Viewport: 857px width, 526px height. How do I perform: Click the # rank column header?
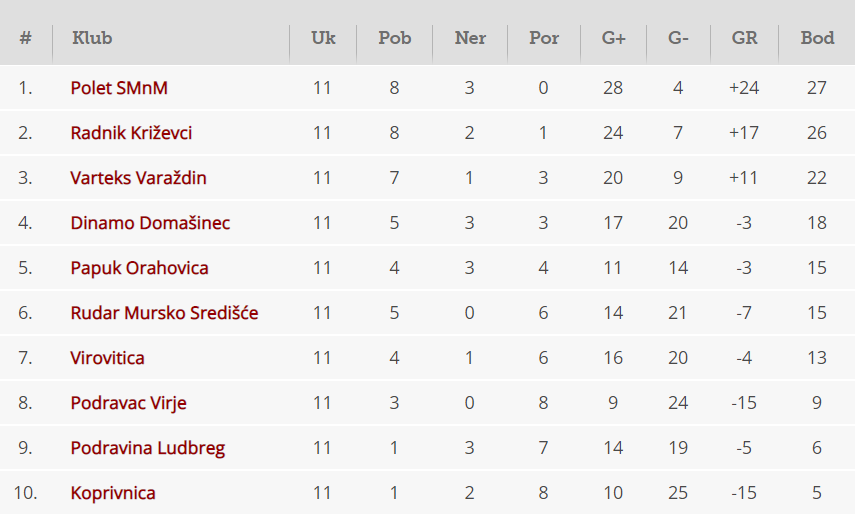coord(26,38)
